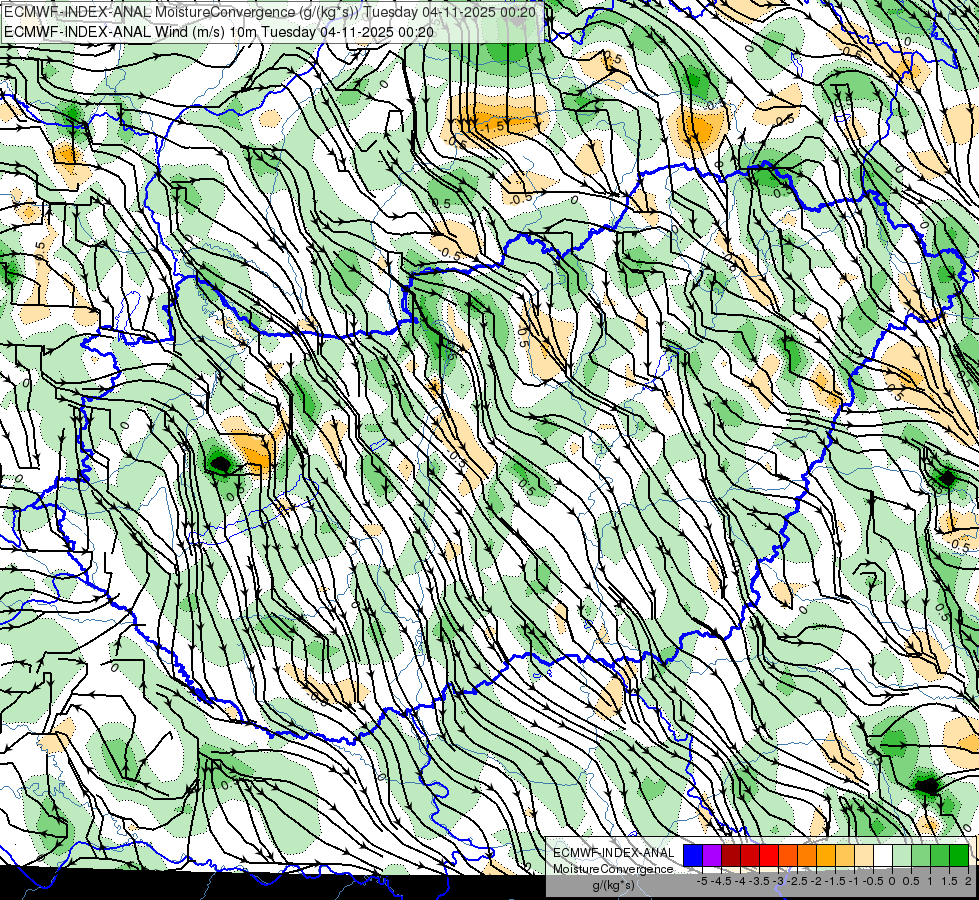Pick the orange-red swatch between -3 and -2.5
Screen dimensions: 979x900
[x=788, y=855]
